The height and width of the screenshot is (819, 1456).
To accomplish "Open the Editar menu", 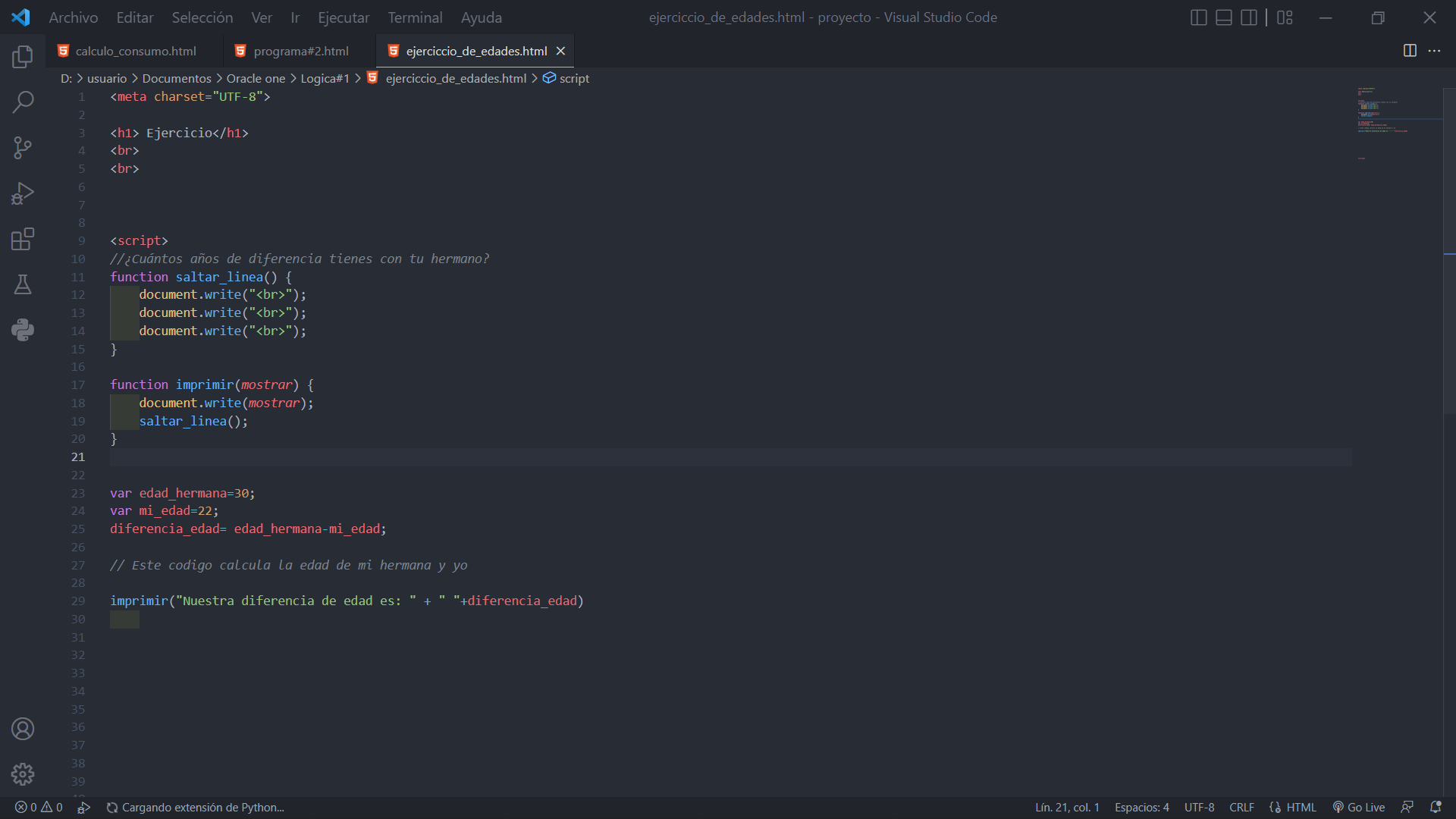I will click(135, 17).
